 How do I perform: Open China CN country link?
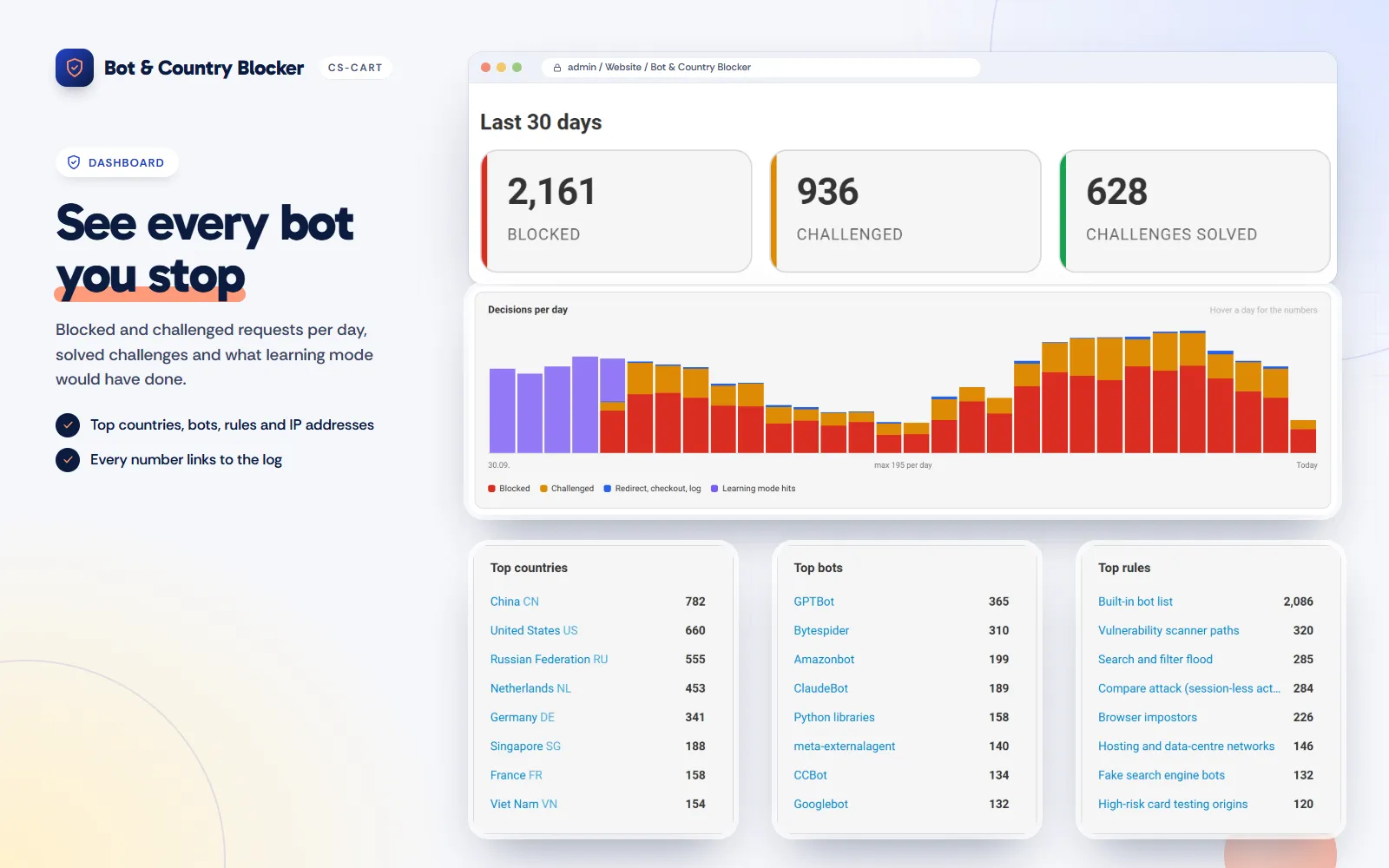515,602
